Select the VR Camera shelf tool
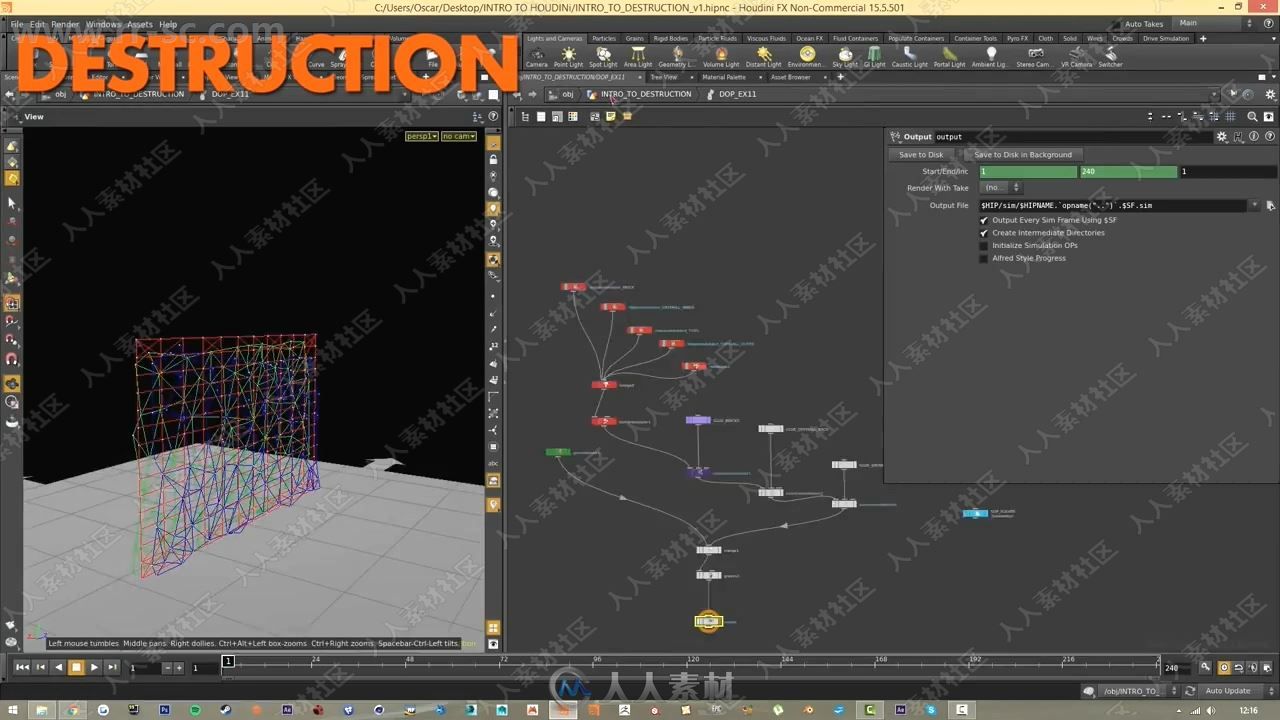 (x=1076, y=57)
